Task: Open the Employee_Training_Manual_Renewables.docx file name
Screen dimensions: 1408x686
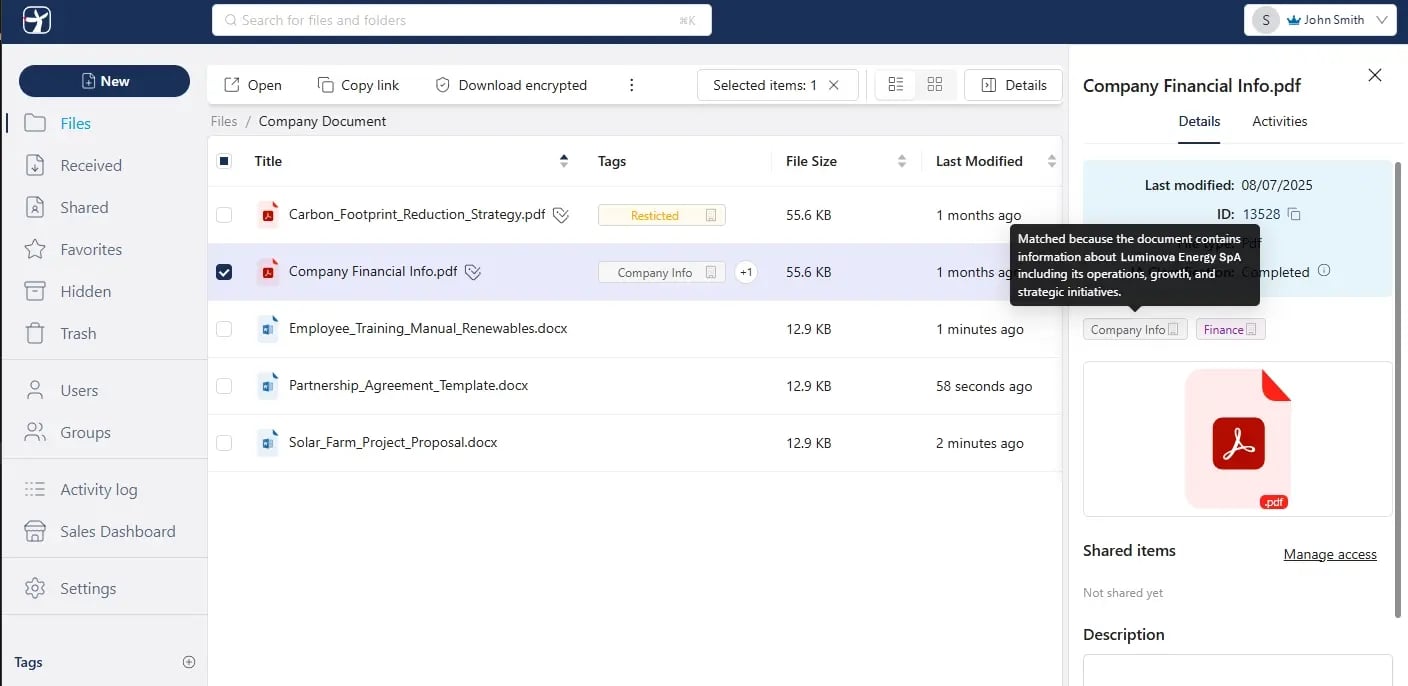Action: click(x=428, y=328)
